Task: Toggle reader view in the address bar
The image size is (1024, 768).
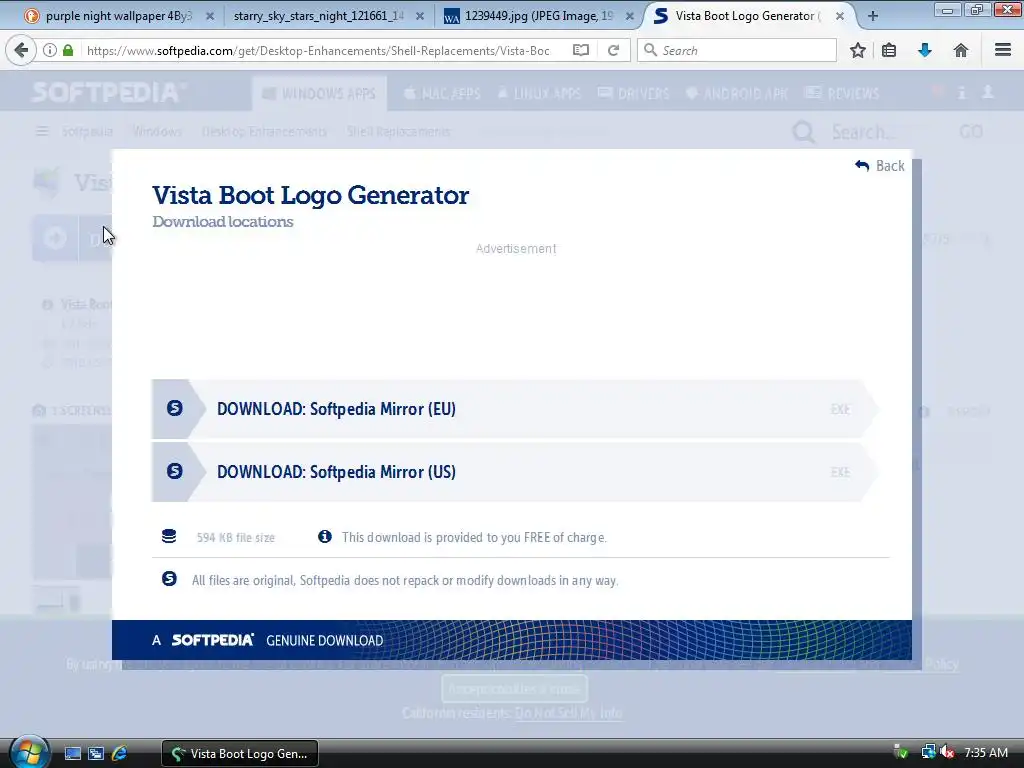Action: tap(581, 50)
